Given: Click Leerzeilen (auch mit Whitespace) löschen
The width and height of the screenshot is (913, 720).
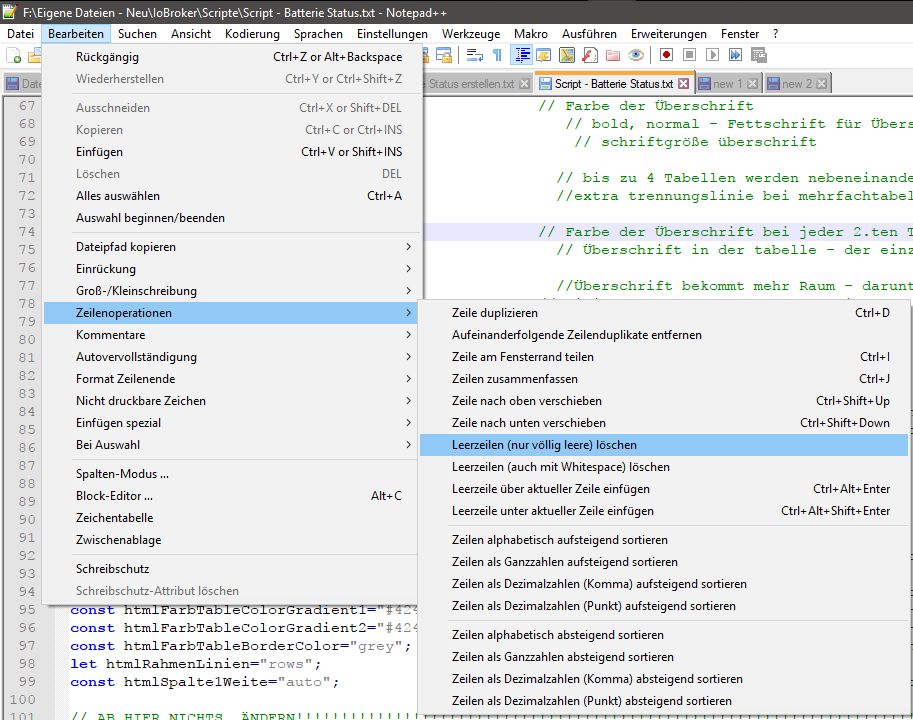Looking at the screenshot, I should 664,467.
